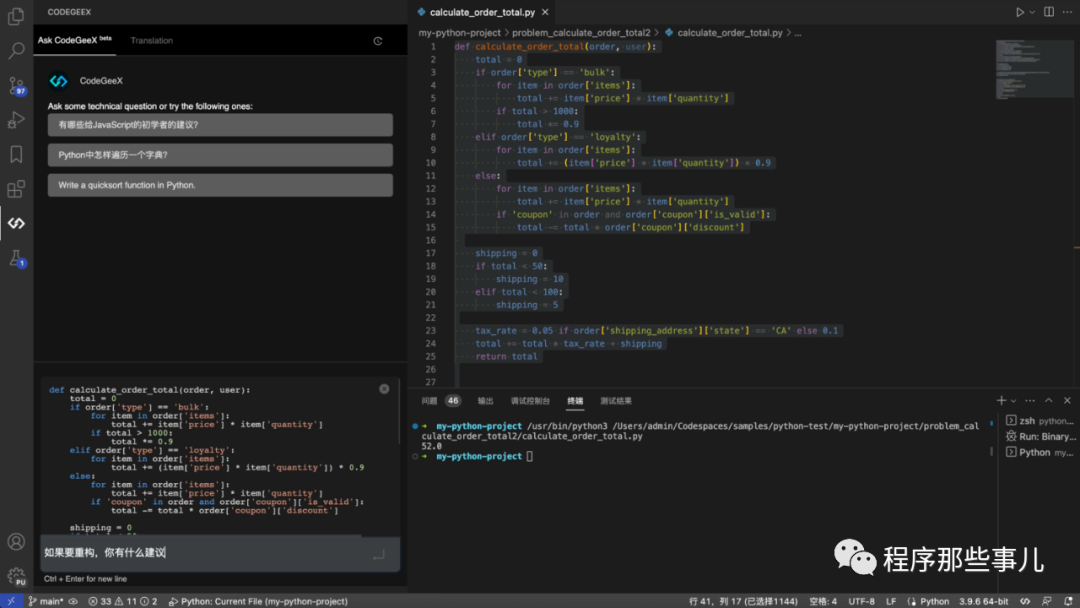Open the terminal launch profile chevron dropdown
The image size is (1080, 608).
[x=1013, y=400]
